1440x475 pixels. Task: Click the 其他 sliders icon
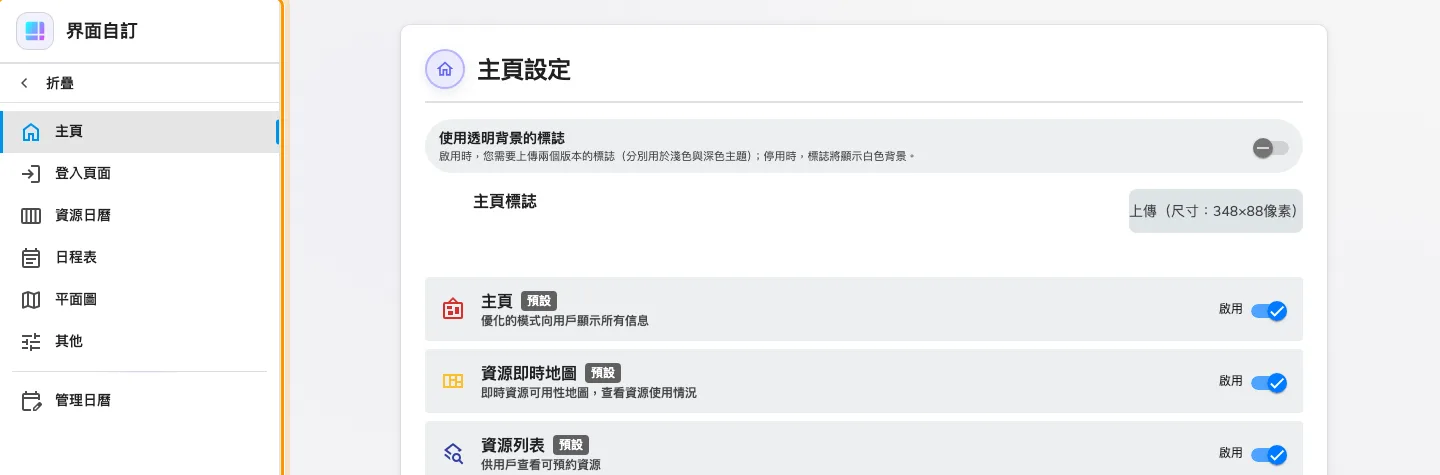[31, 342]
